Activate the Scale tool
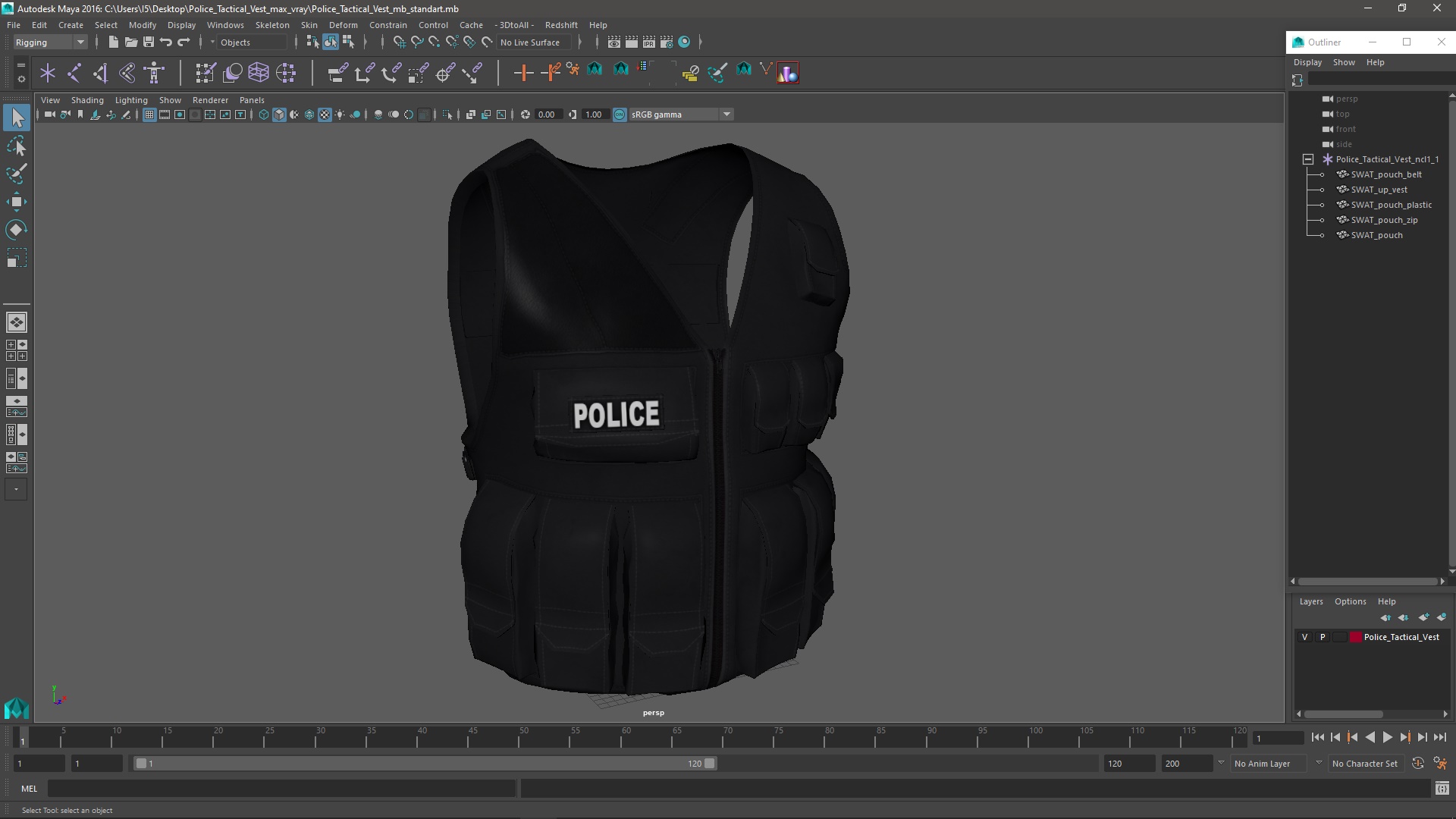This screenshot has width=1456, height=819. pos(17,258)
